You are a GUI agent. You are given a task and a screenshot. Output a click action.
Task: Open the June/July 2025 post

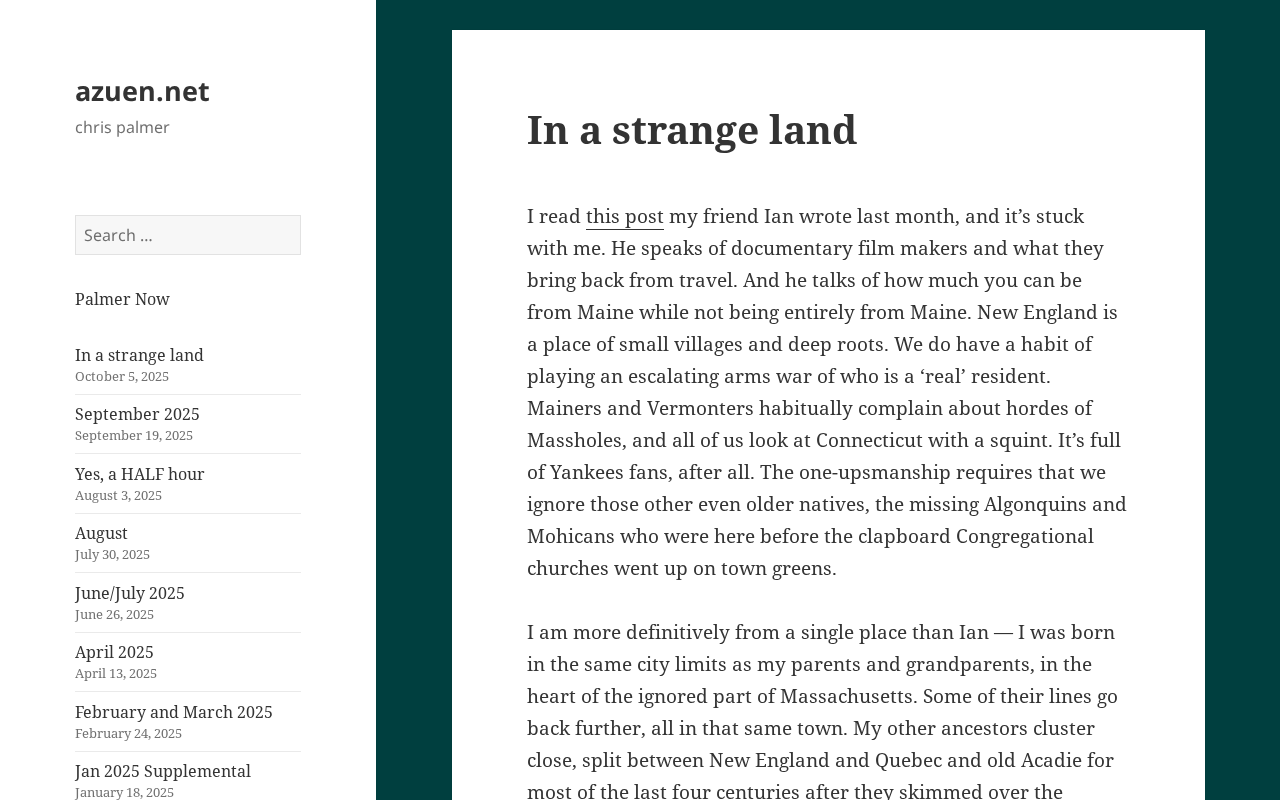[130, 593]
